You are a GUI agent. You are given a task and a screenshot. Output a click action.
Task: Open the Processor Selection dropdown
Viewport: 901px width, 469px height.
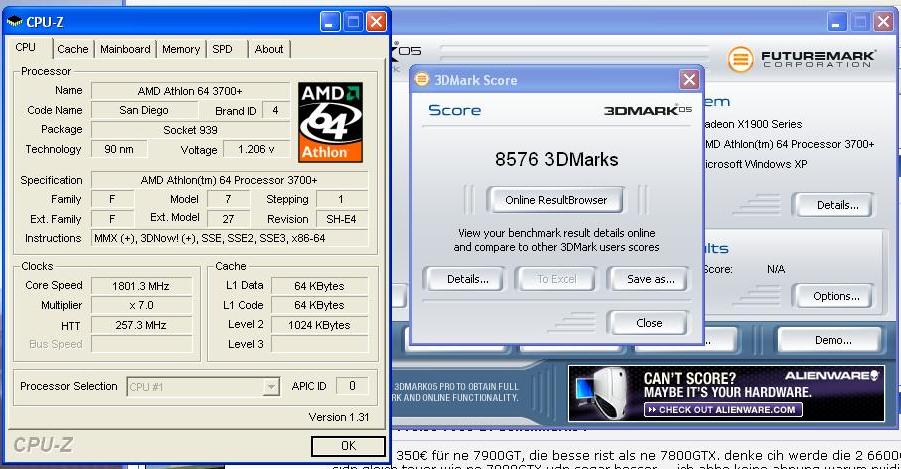203,386
